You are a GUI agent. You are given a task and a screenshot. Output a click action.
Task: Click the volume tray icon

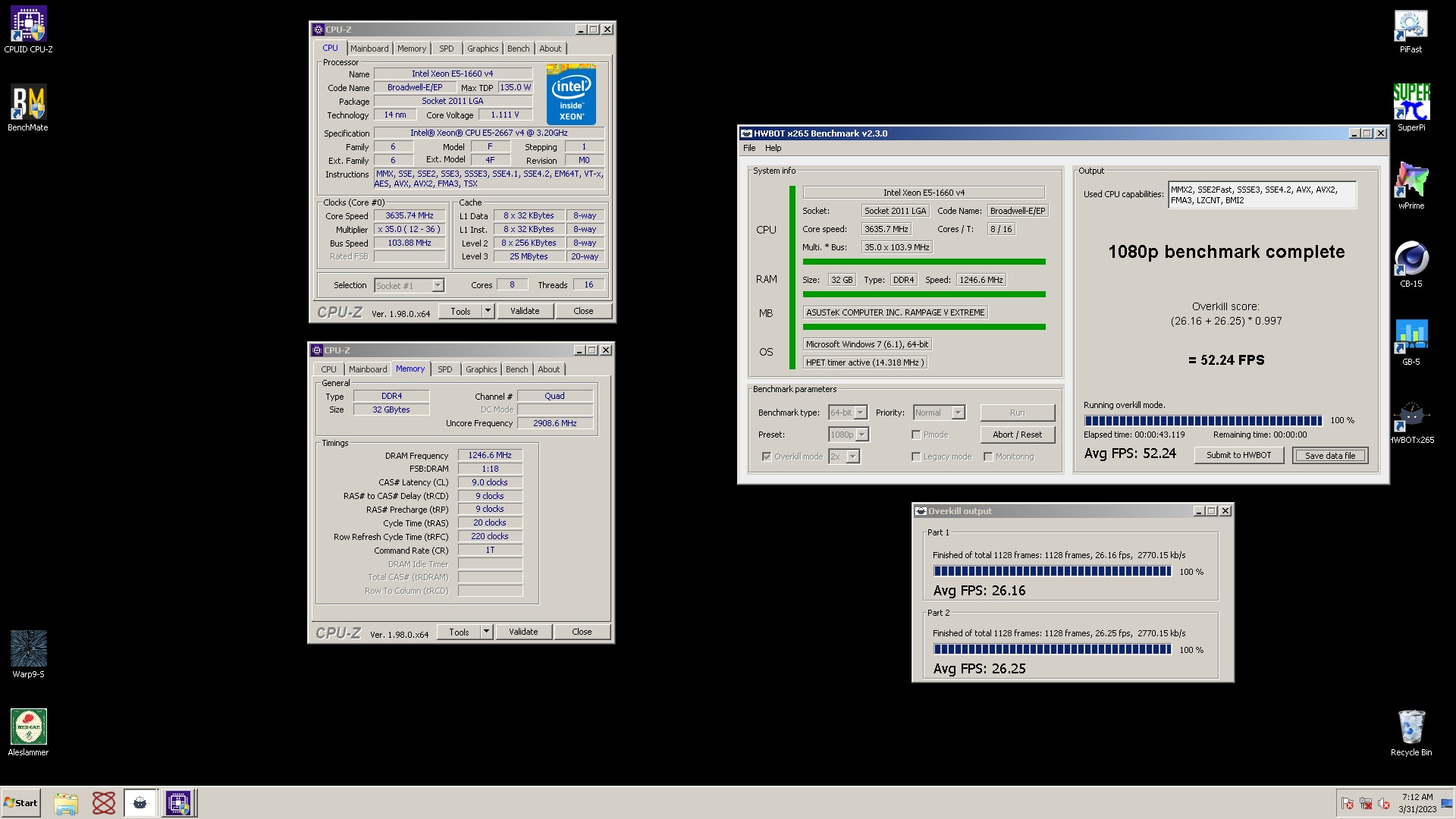pyautogui.click(x=1384, y=803)
